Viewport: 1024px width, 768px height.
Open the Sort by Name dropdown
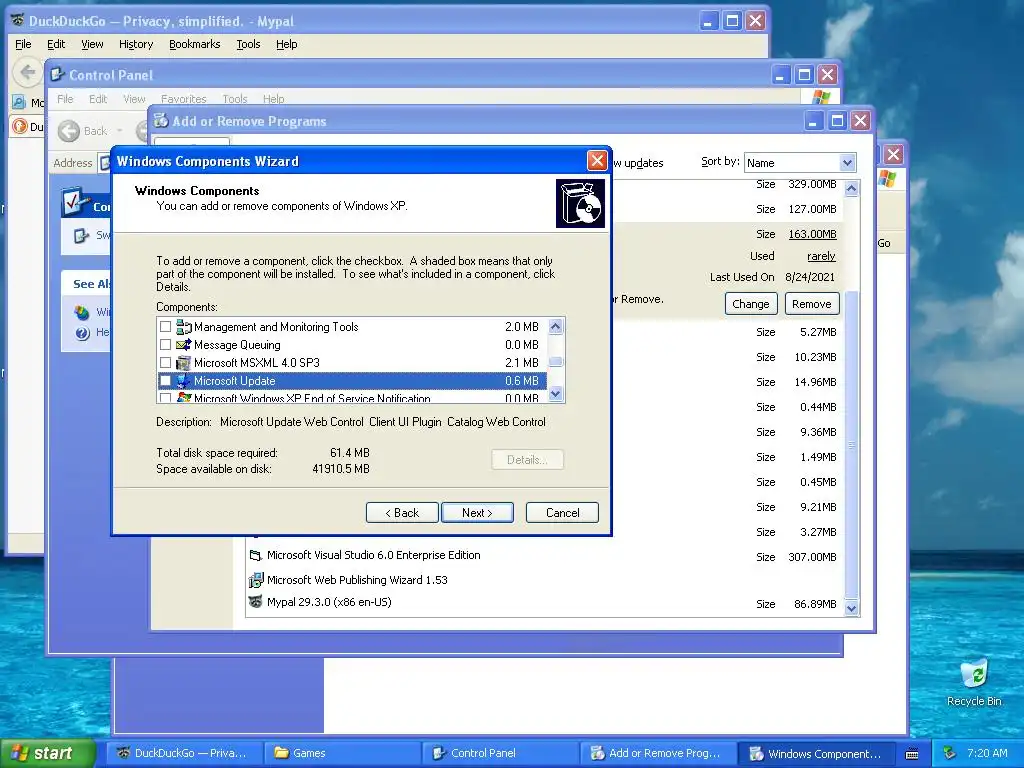click(847, 163)
